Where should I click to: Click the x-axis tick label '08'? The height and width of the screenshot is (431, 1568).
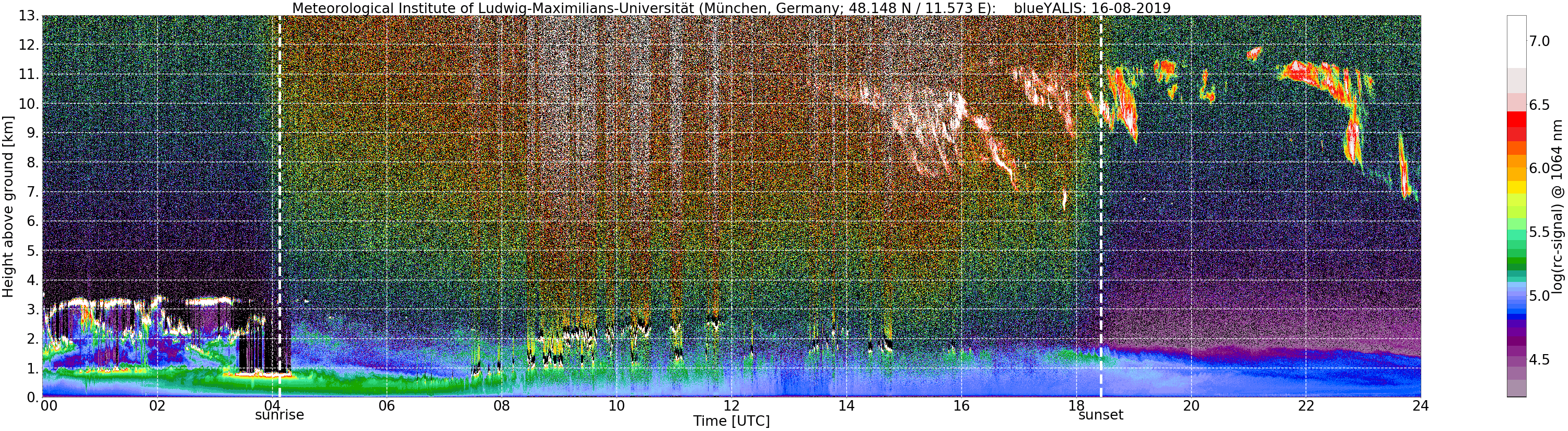[502, 405]
